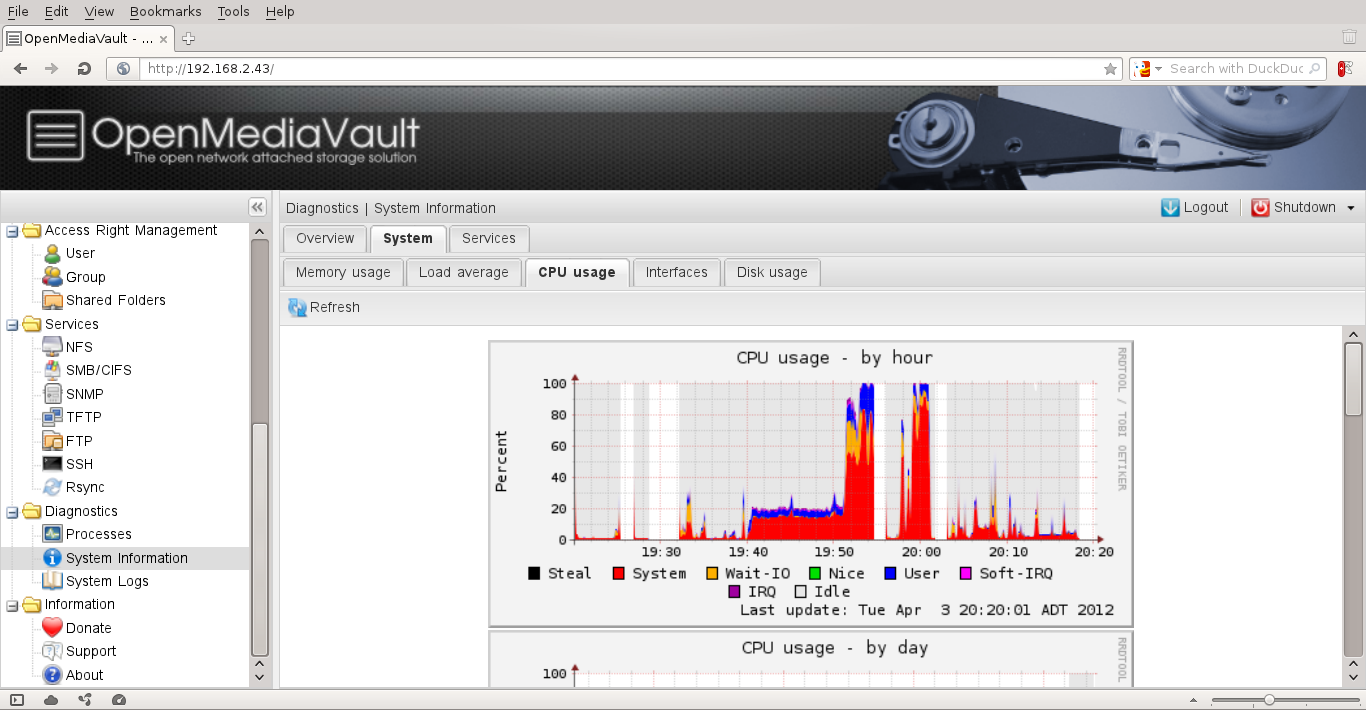Click the Rsync icon
Image resolution: width=1366 pixels, height=710 pixels.
pyautogui.click(x=52, y=487)
